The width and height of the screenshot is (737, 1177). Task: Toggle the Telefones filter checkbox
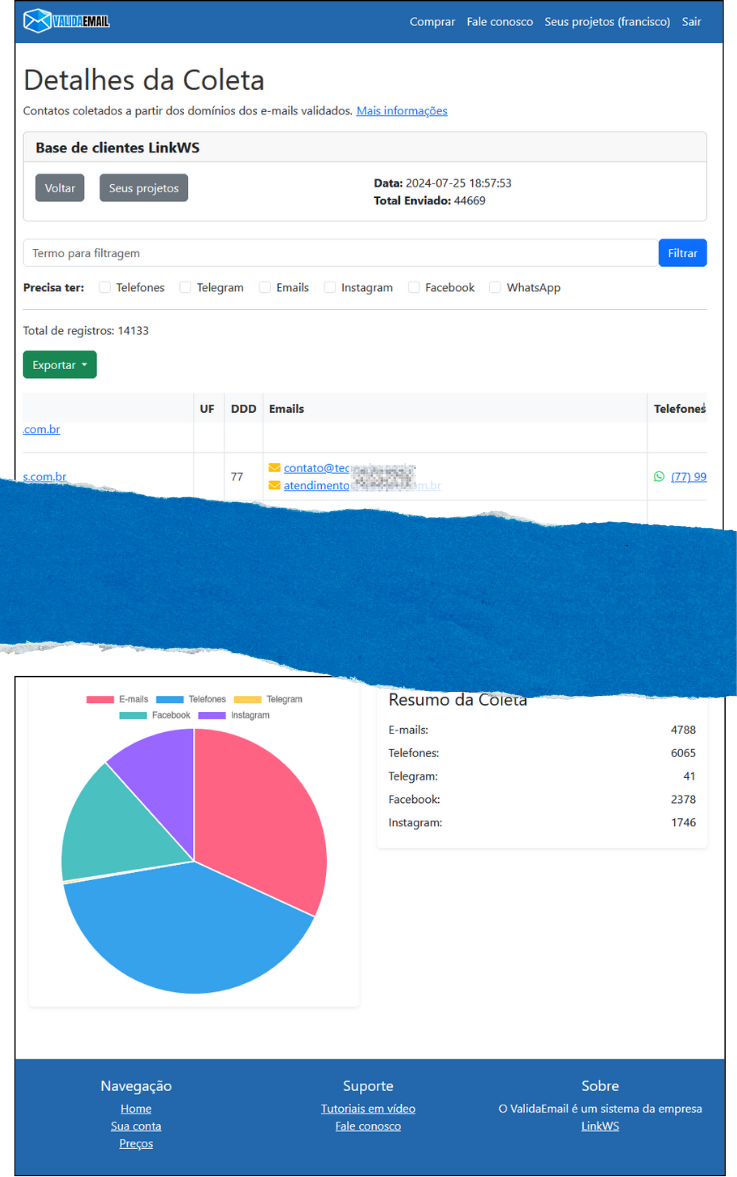105,288
